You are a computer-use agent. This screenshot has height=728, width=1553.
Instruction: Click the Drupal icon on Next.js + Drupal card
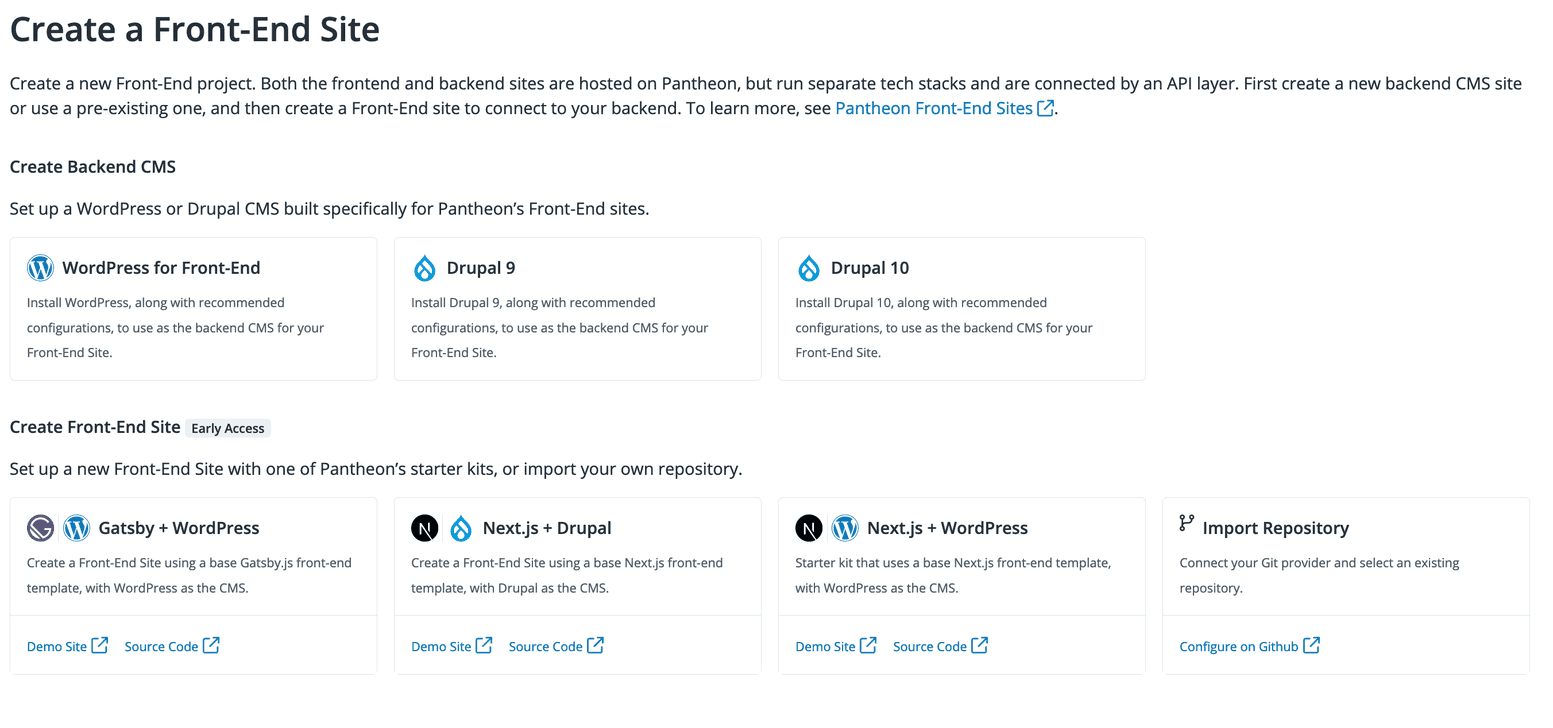click(x=460, y=527)
